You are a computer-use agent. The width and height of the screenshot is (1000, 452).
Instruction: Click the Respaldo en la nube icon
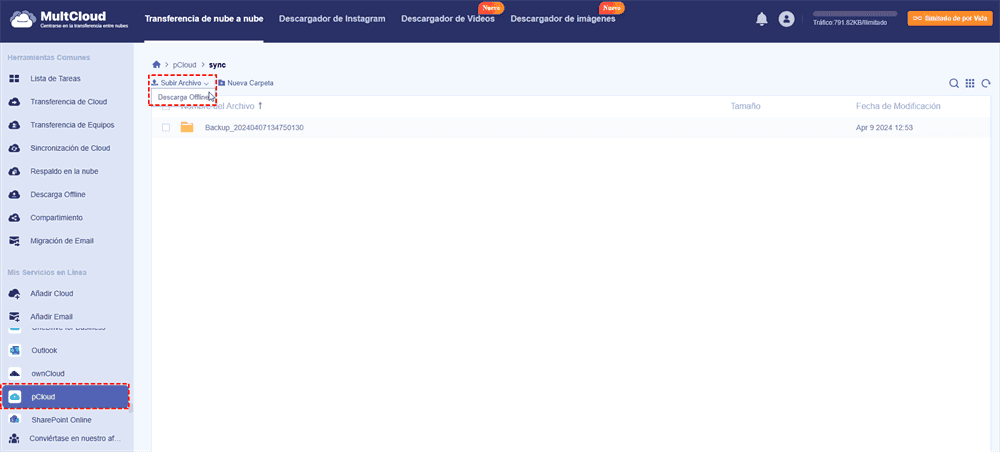(14, 171)
